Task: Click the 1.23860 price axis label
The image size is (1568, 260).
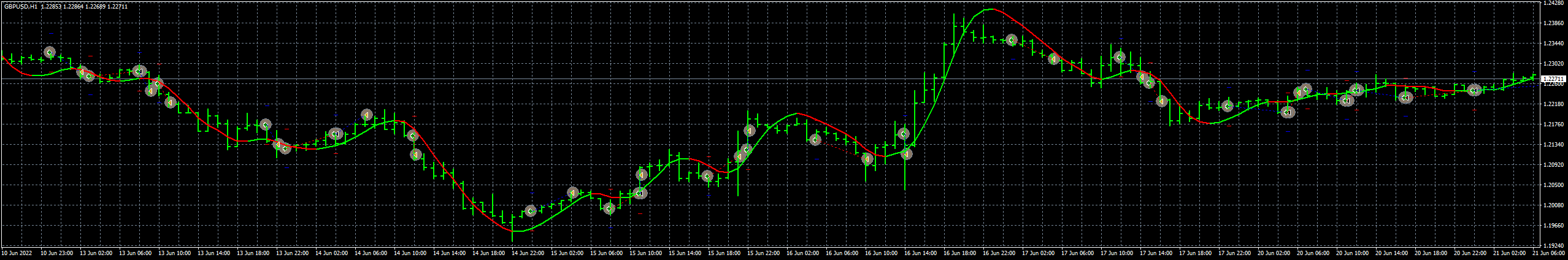Action: [1553, 24]
